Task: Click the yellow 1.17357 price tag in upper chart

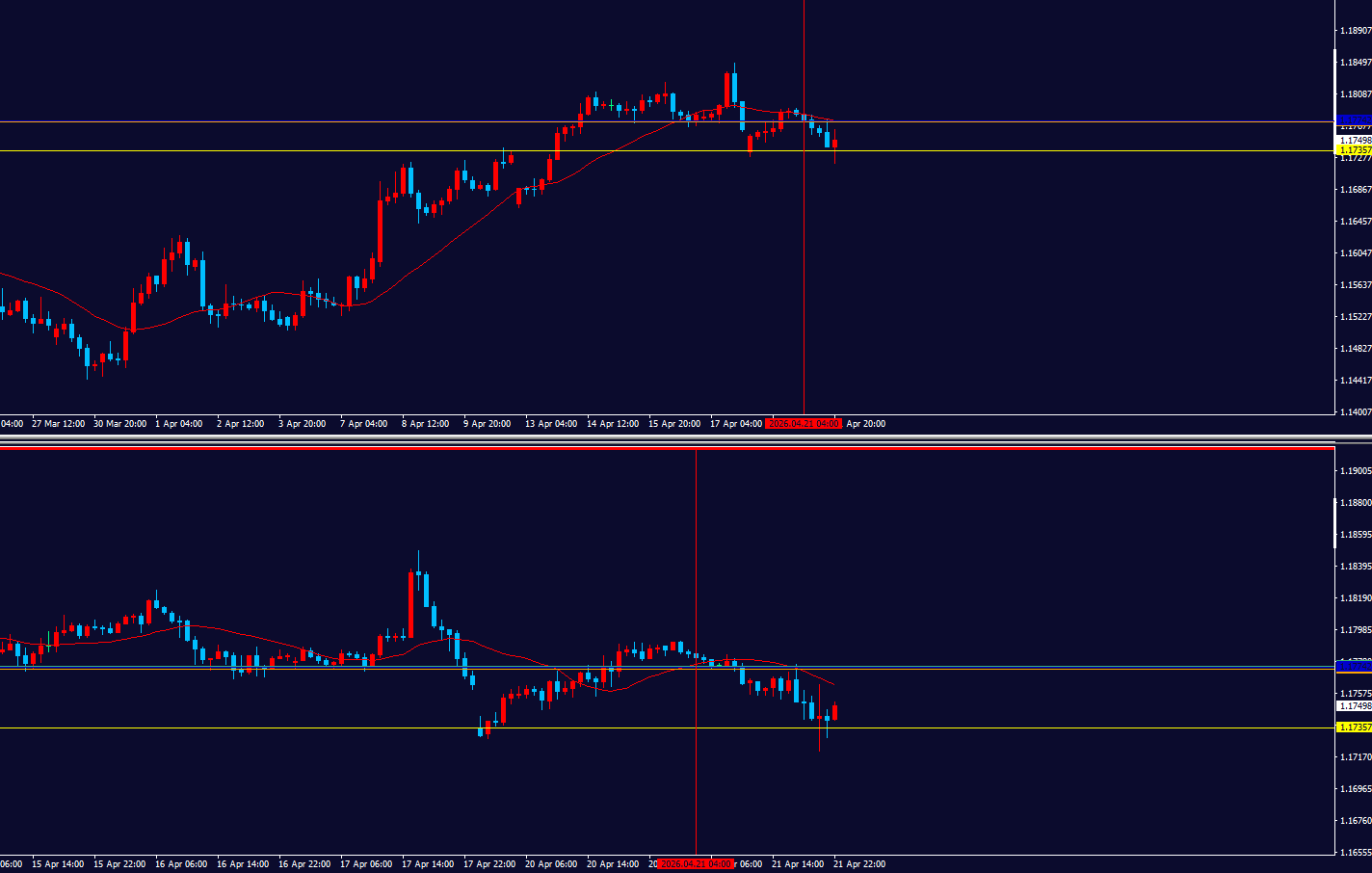Action: (1354, 150)
